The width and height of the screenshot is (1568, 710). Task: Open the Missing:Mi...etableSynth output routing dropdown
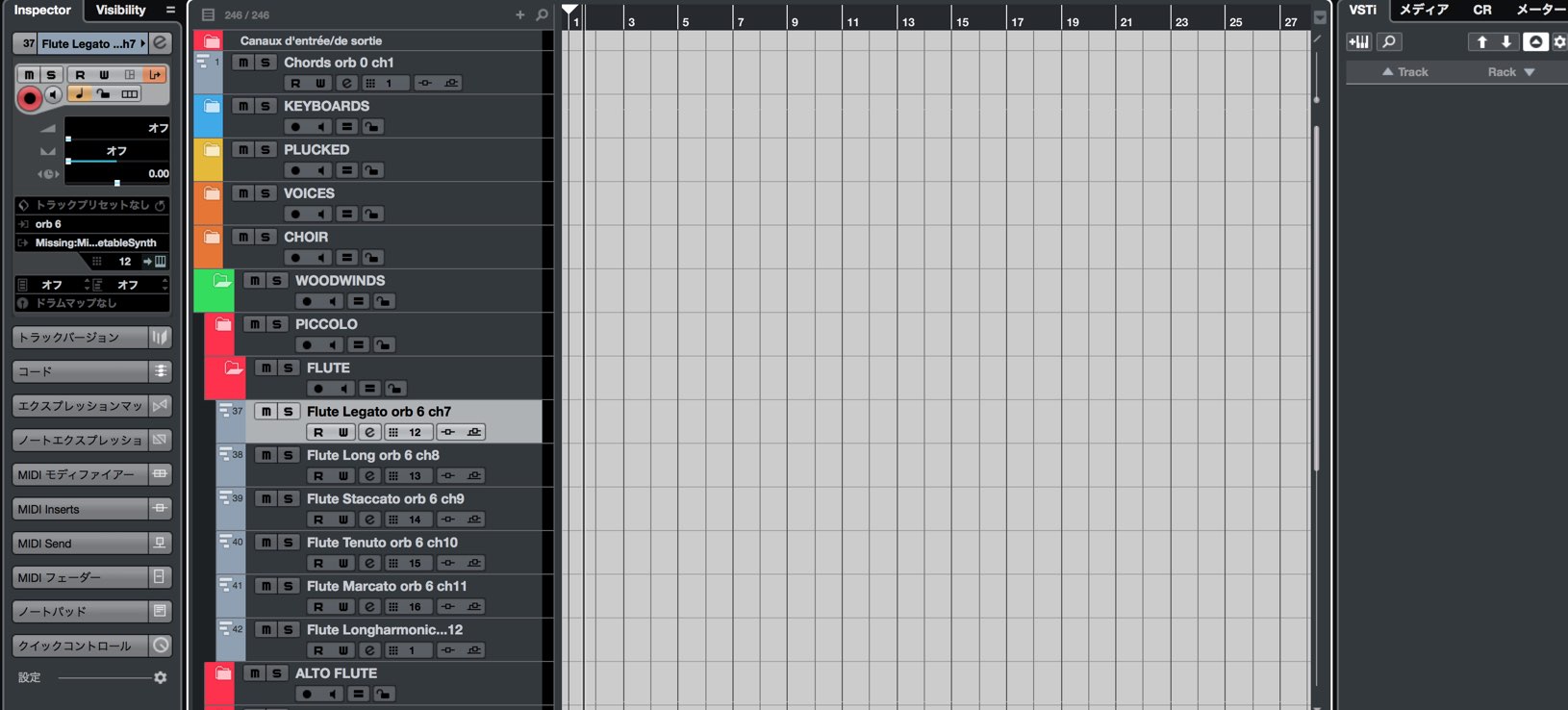click(x=92, y=242)
